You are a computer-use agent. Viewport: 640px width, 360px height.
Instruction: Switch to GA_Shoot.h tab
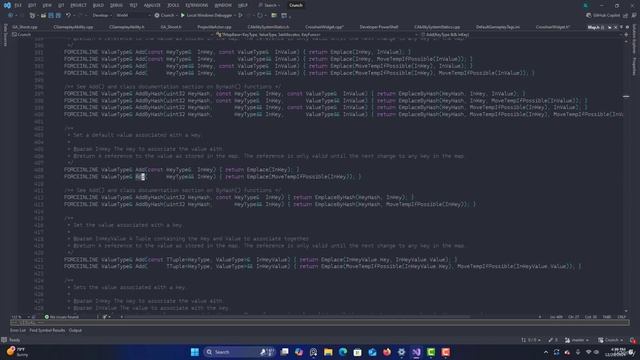tap(171, 27)
